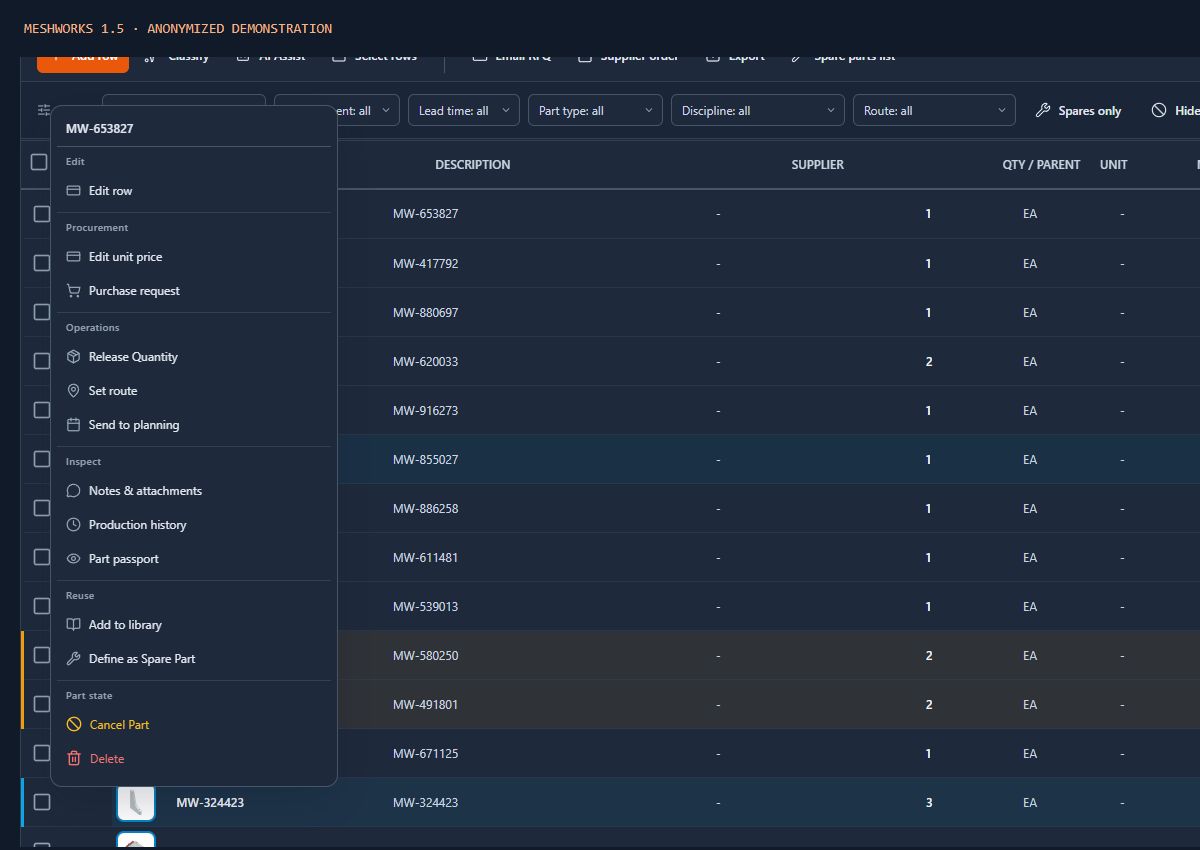The width and height of the screenshot is (1200, 850).
Task: Open the Discipline: all dropdown
Action: click(x=757, y=111)
